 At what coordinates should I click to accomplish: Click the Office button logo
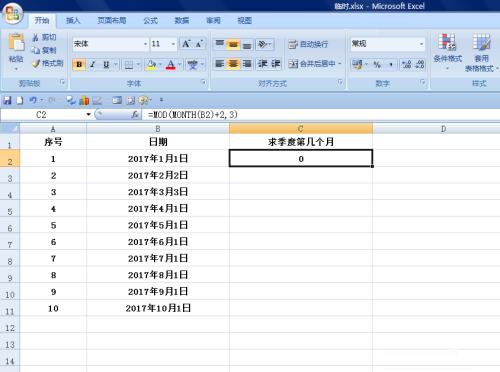[12, 14]
